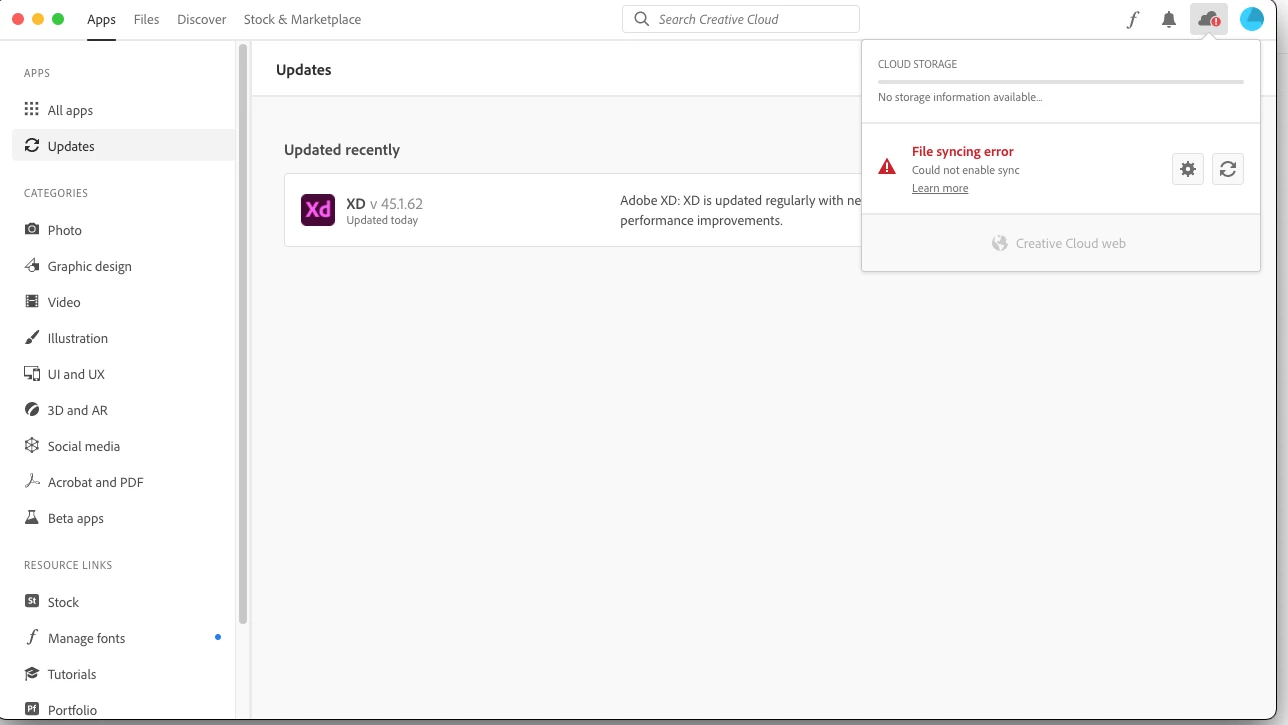The image size is (1288, 725).
Task: Click the Adobe XD update description text
Action: tap(740, 210)
